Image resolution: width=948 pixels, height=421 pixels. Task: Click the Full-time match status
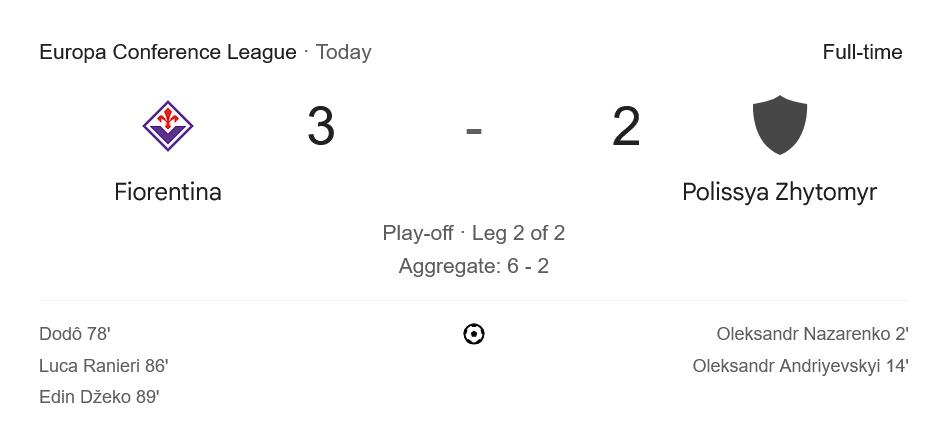(x=862, y=52)
